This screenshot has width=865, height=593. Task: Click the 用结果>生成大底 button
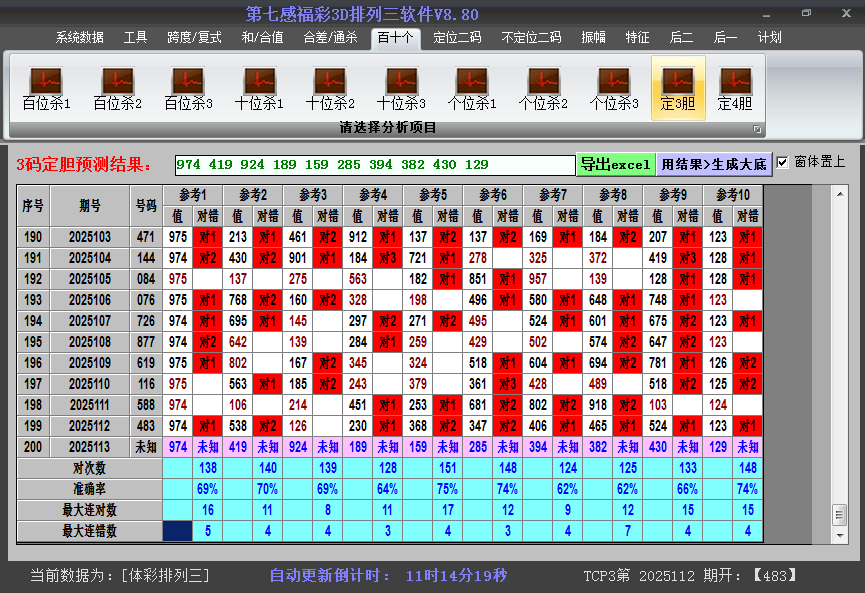[714, 164]
